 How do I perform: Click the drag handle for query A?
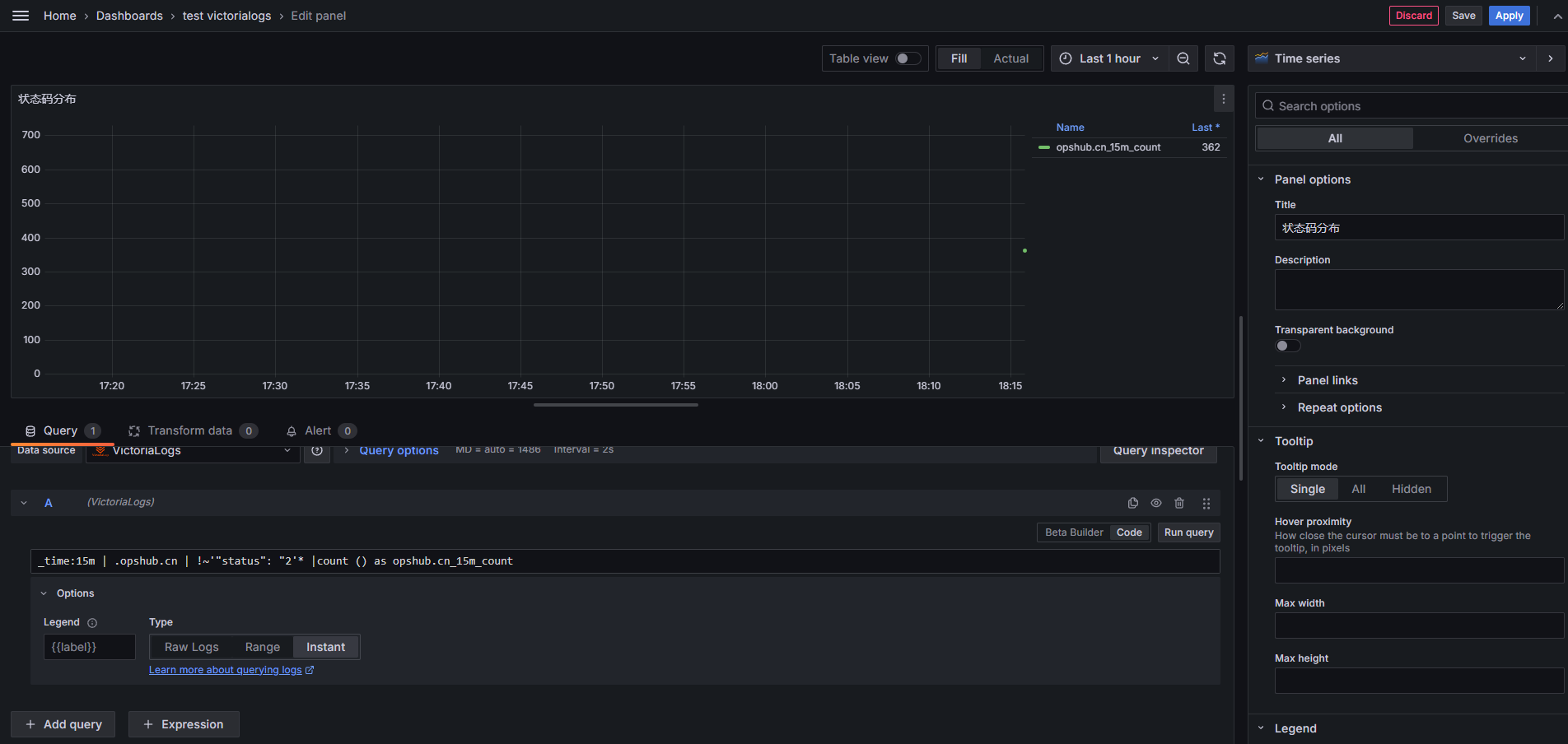tap(1206, 503)
